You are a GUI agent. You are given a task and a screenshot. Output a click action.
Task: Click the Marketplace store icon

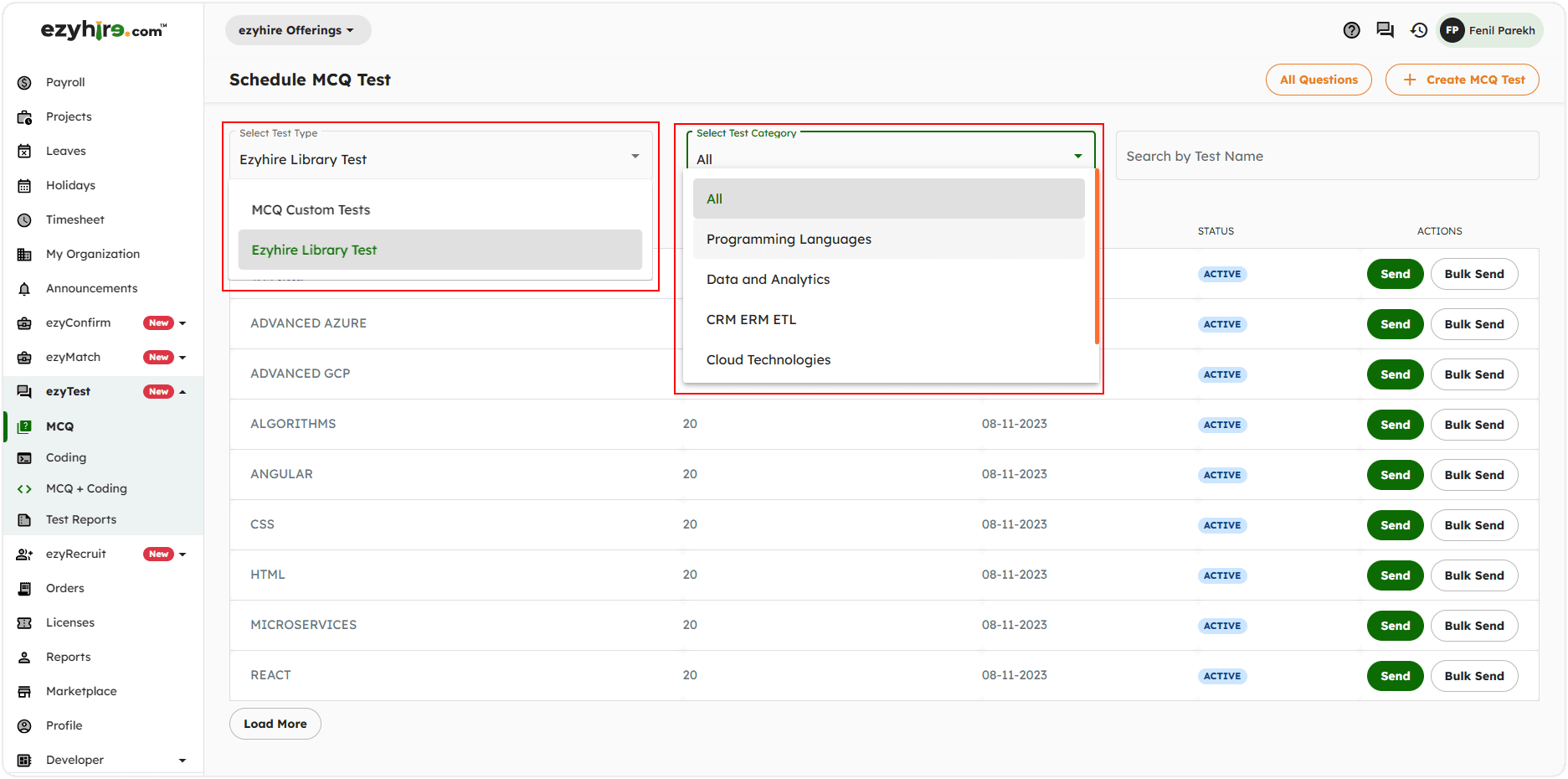24,691
